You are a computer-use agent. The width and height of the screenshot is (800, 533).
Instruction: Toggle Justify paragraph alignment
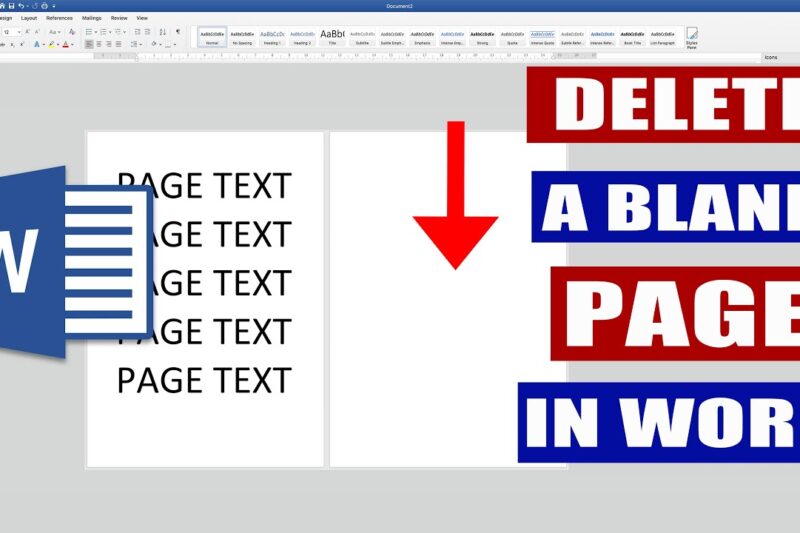coord(119,44)
